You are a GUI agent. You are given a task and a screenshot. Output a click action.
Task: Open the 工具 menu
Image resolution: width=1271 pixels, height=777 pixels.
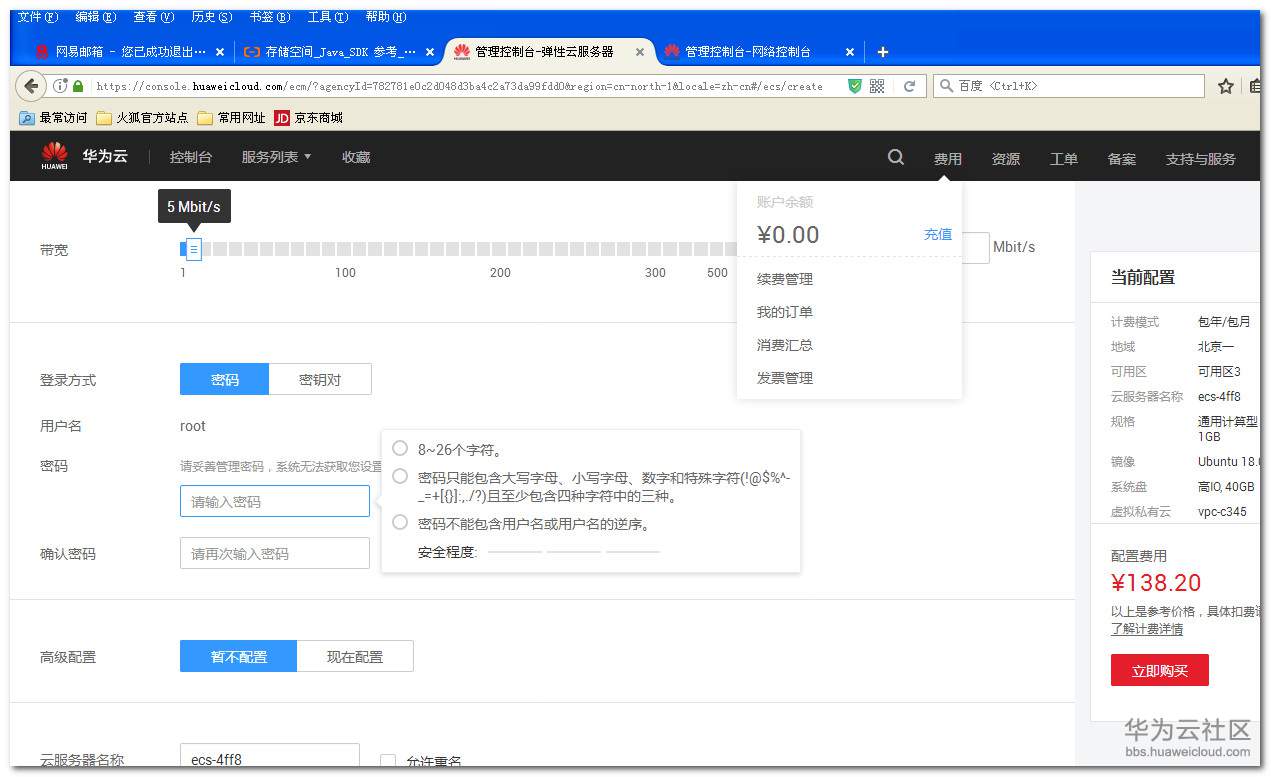[x=328, y=17]
